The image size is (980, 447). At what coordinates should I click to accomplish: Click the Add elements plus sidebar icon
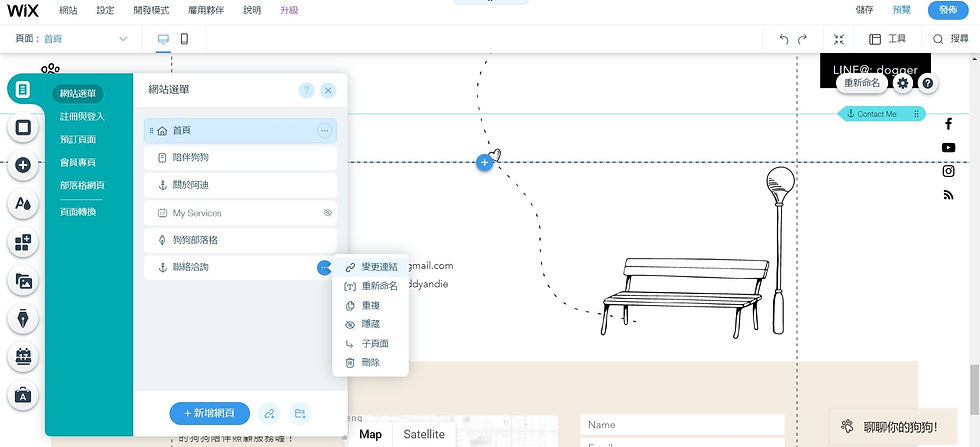[23, 165]
